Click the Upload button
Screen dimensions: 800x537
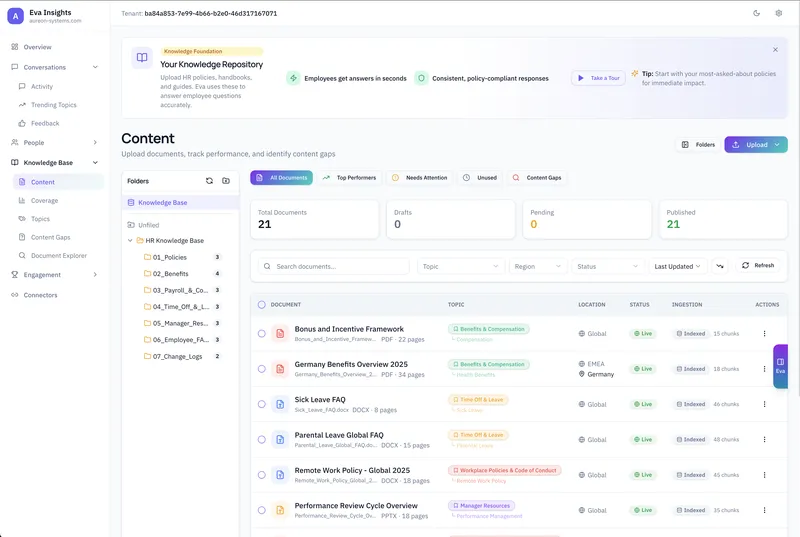pyautogui.click(x=756, y=145)
